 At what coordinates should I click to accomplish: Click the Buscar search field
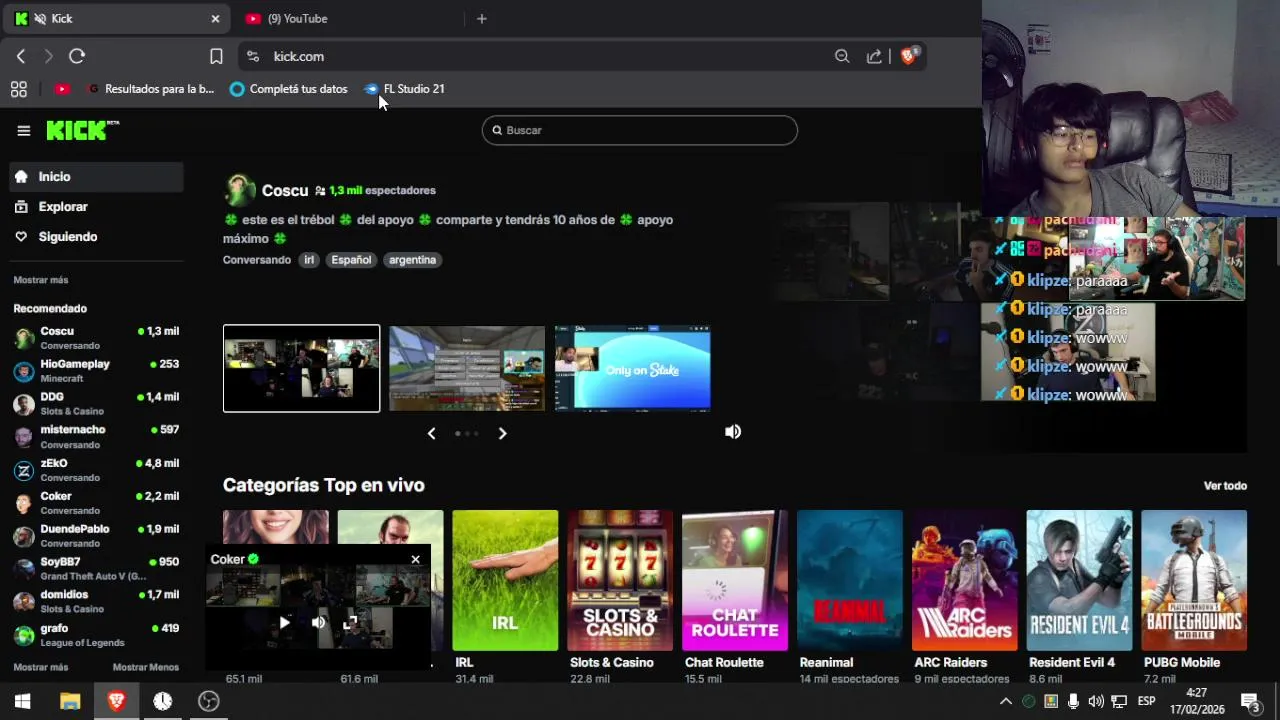click(640, 130)
